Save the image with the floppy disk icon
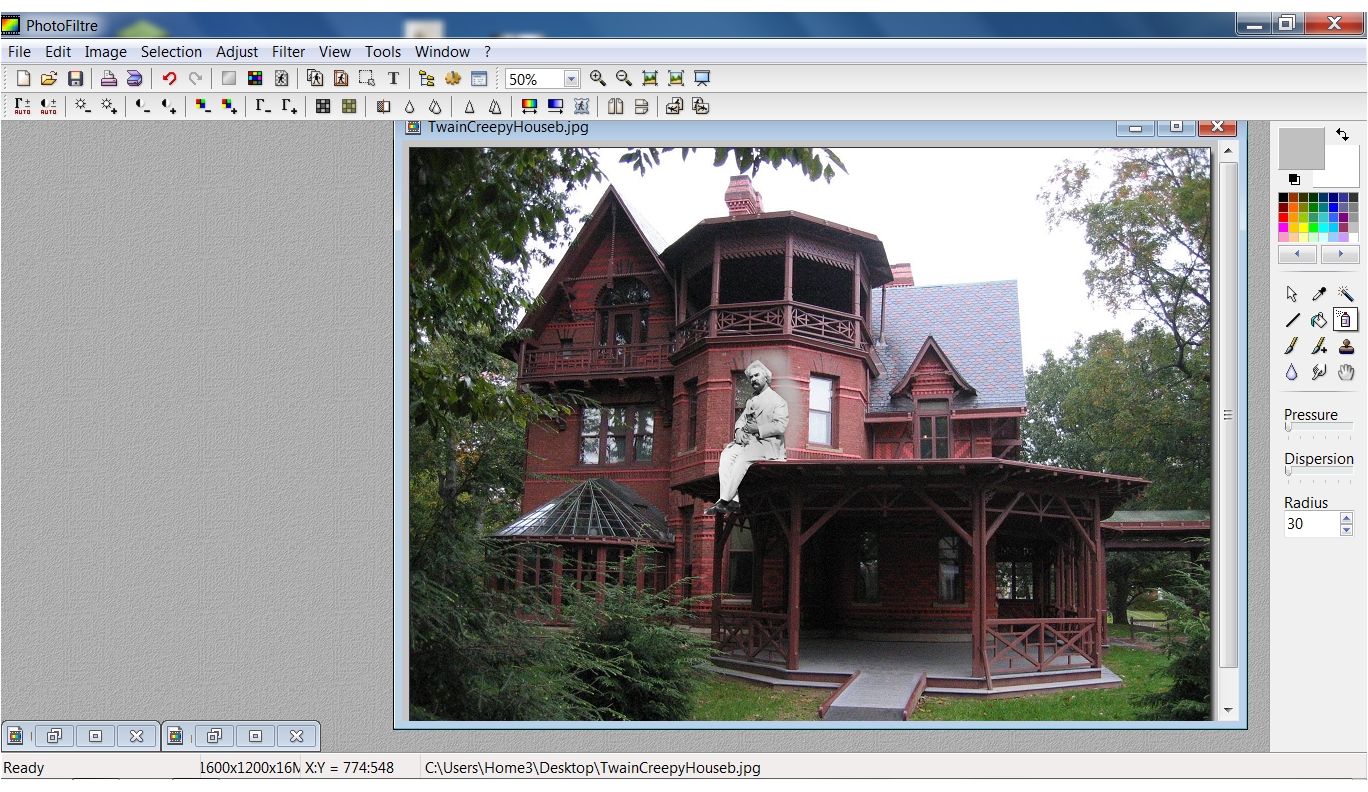This screenshot has height=792, width=1368. [x=75, y=79]
